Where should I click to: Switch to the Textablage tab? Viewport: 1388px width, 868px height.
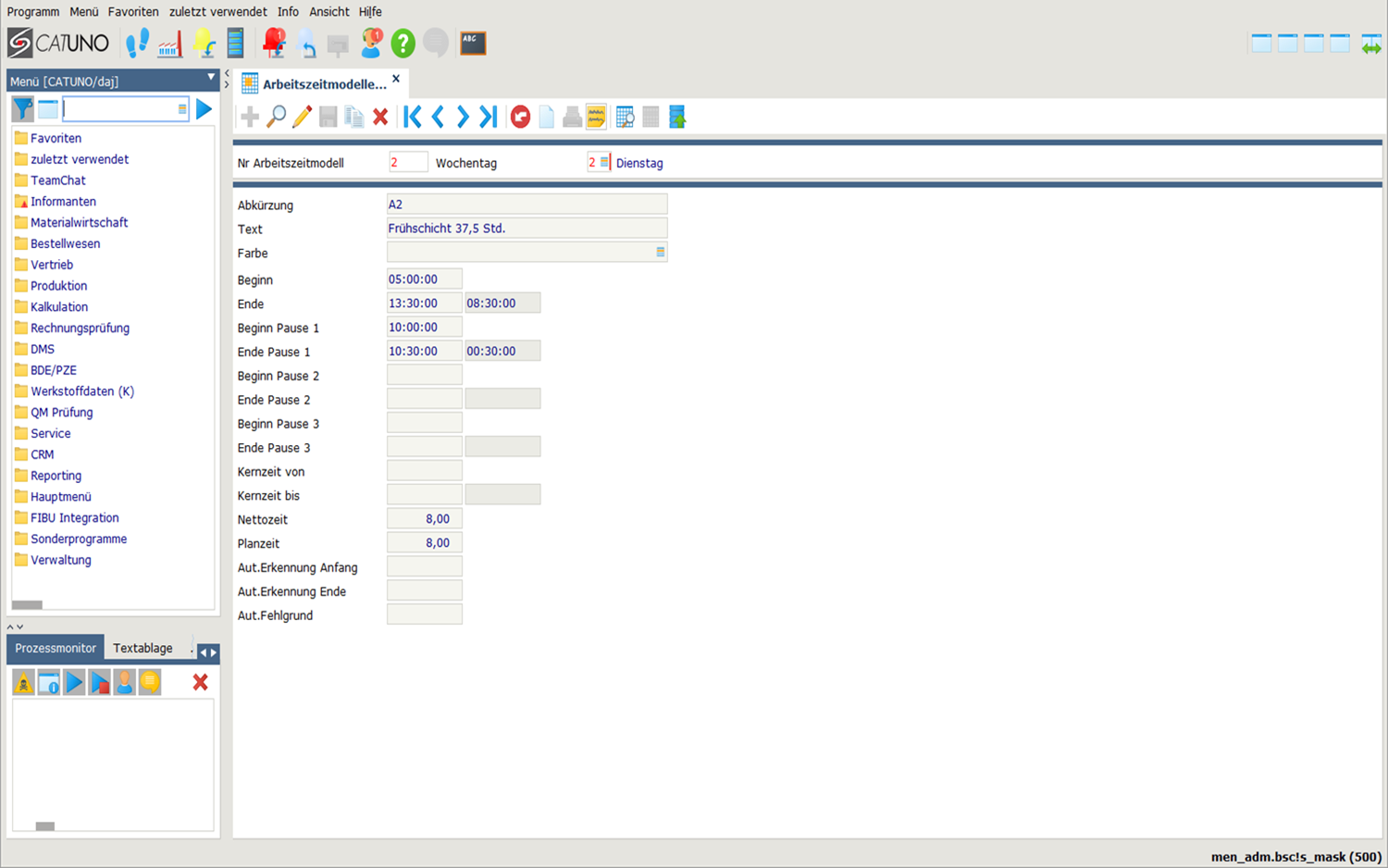pyautogui.click(x=143, y=648)
